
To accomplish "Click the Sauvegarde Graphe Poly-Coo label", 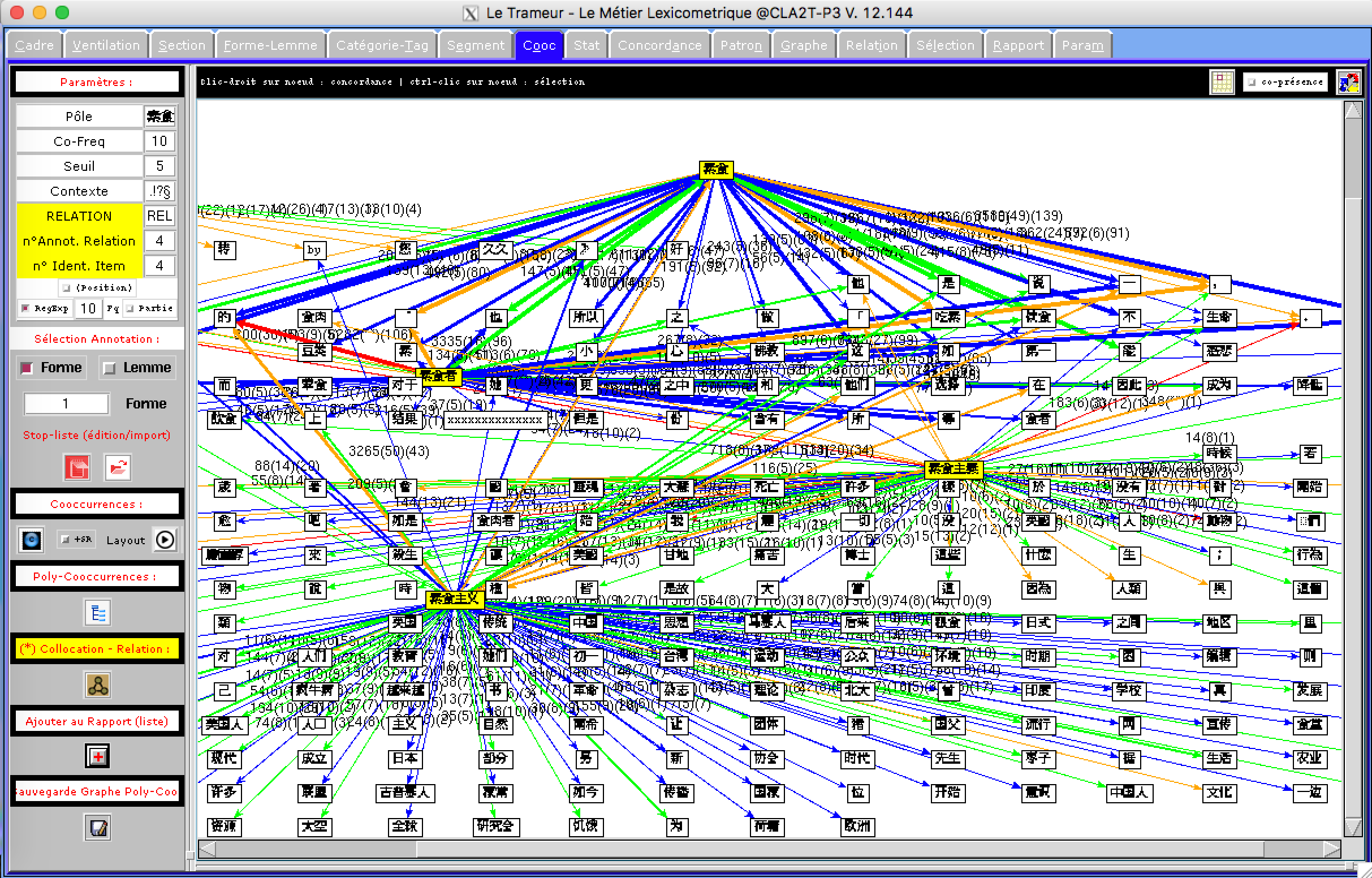I will point(97,792).
